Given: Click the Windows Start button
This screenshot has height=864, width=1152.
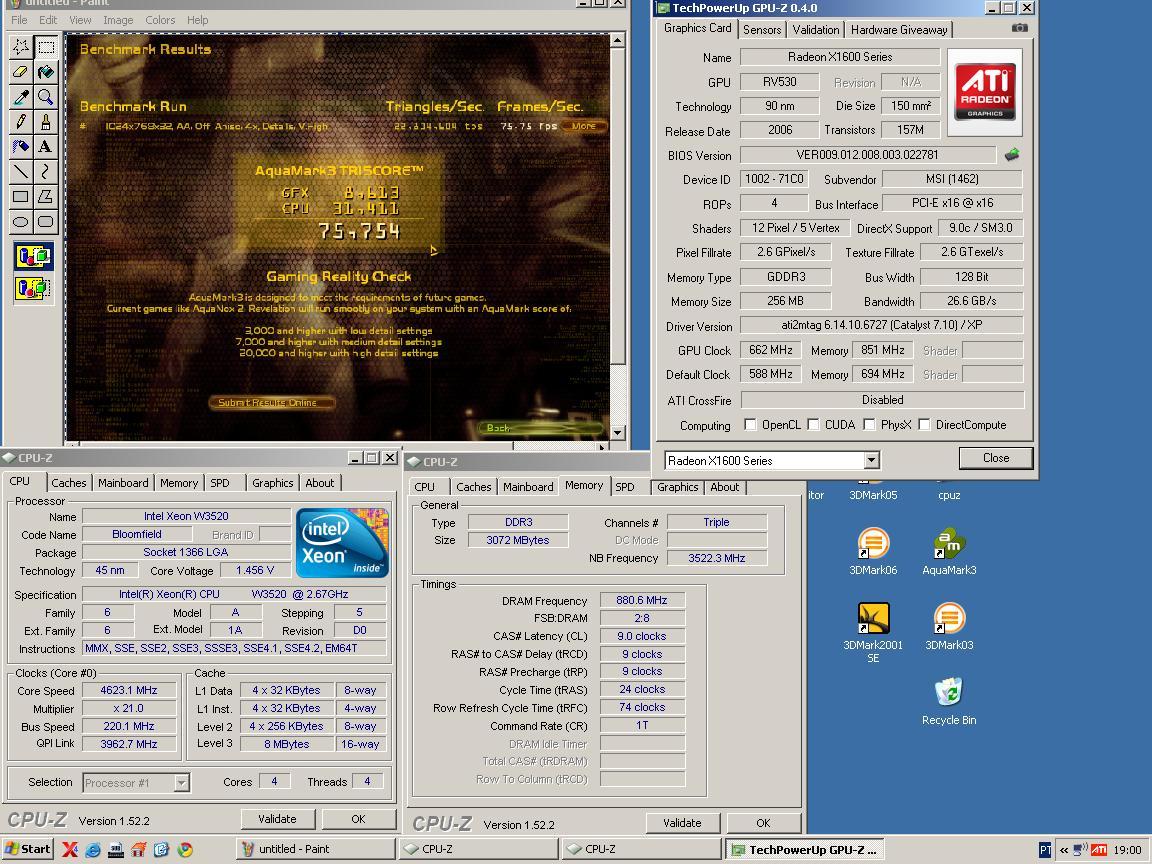Looking at the screenshot, I should pyautogui.click(x=28, y=849).
